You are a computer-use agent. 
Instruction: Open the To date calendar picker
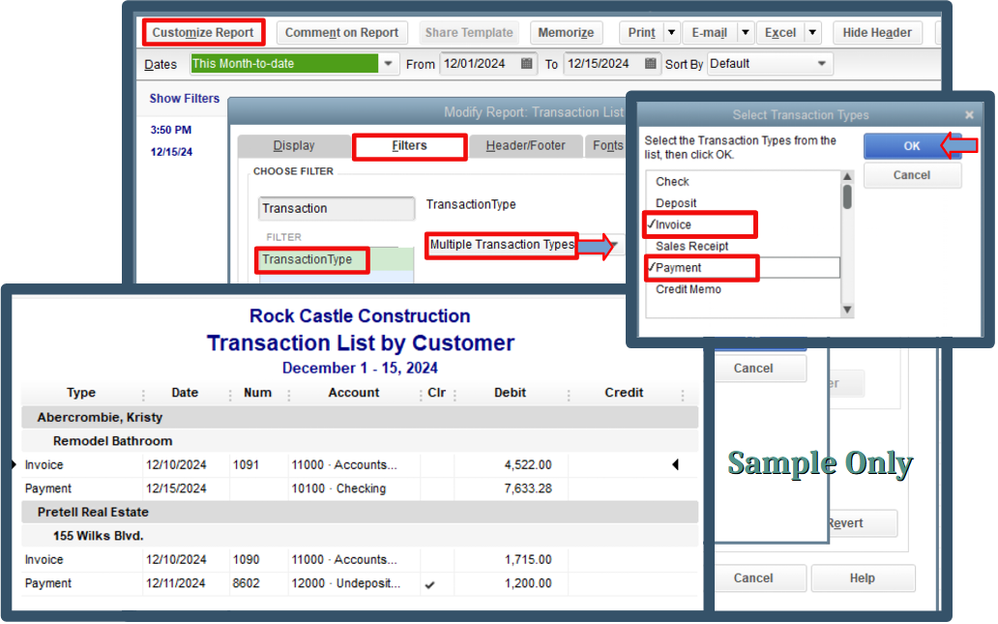pyautogui.click(x=650, y=64)
